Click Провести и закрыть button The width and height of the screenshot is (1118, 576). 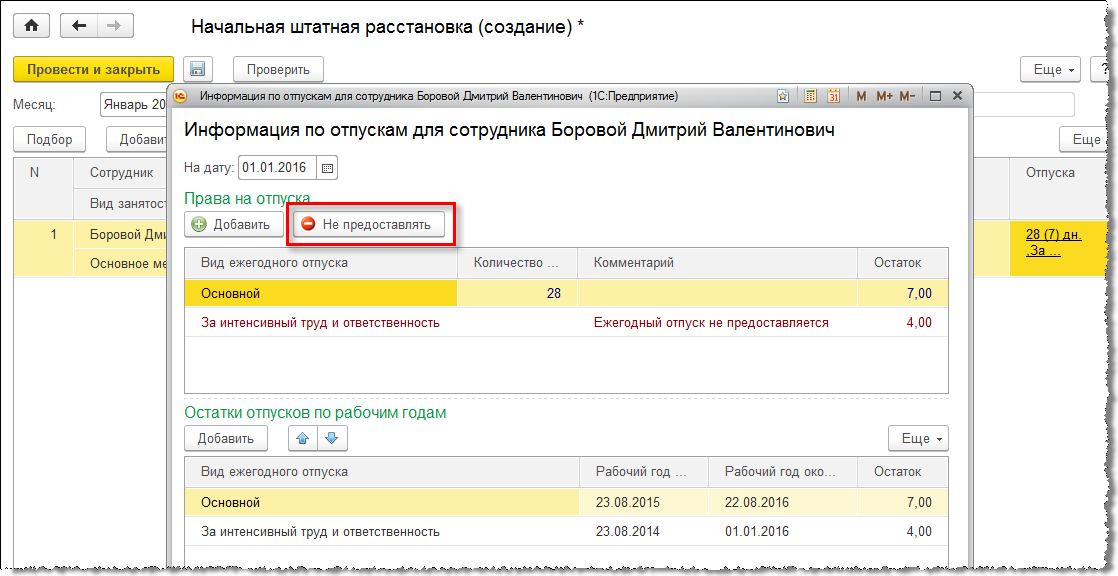(93, 69)
